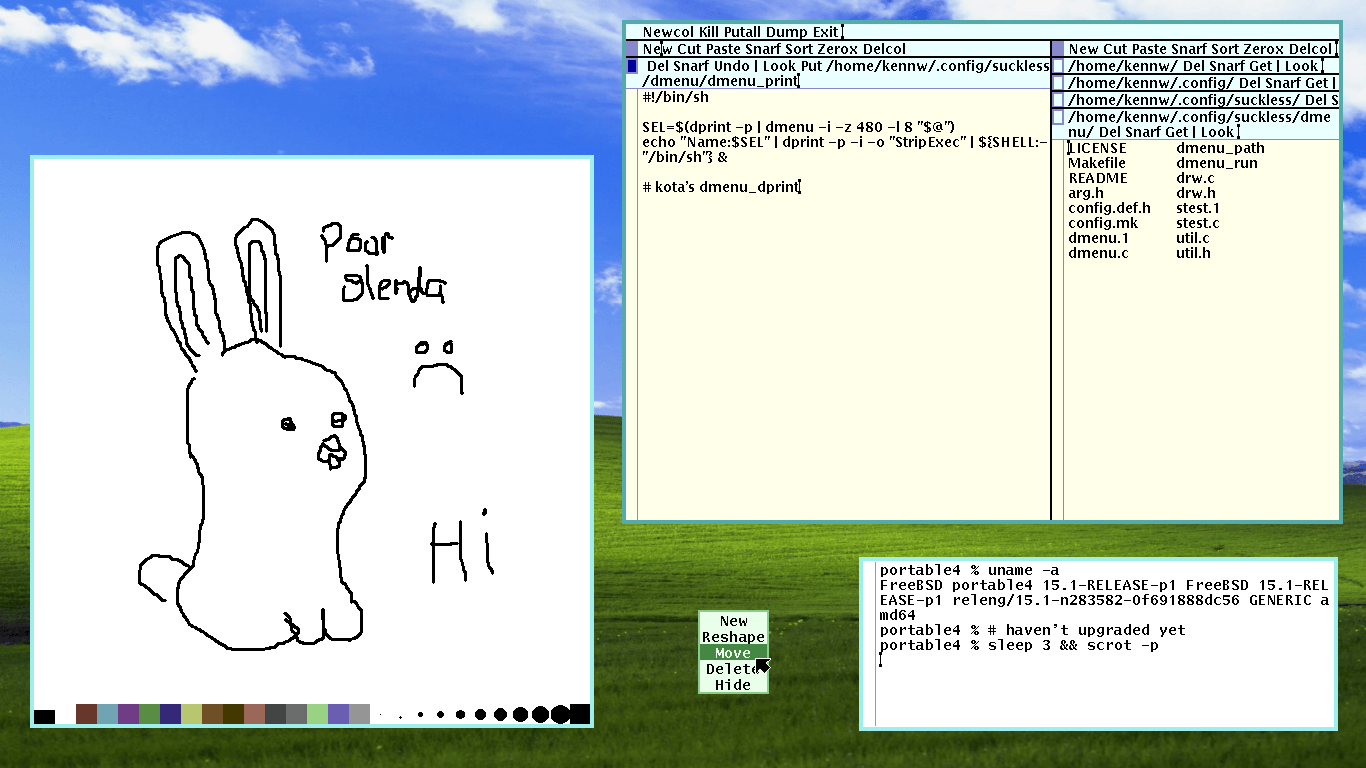The height and width of the screenshot is (768, 1366).
Task: Click the layout box of the /home/kennw/ window
Action: (1058, 66)
